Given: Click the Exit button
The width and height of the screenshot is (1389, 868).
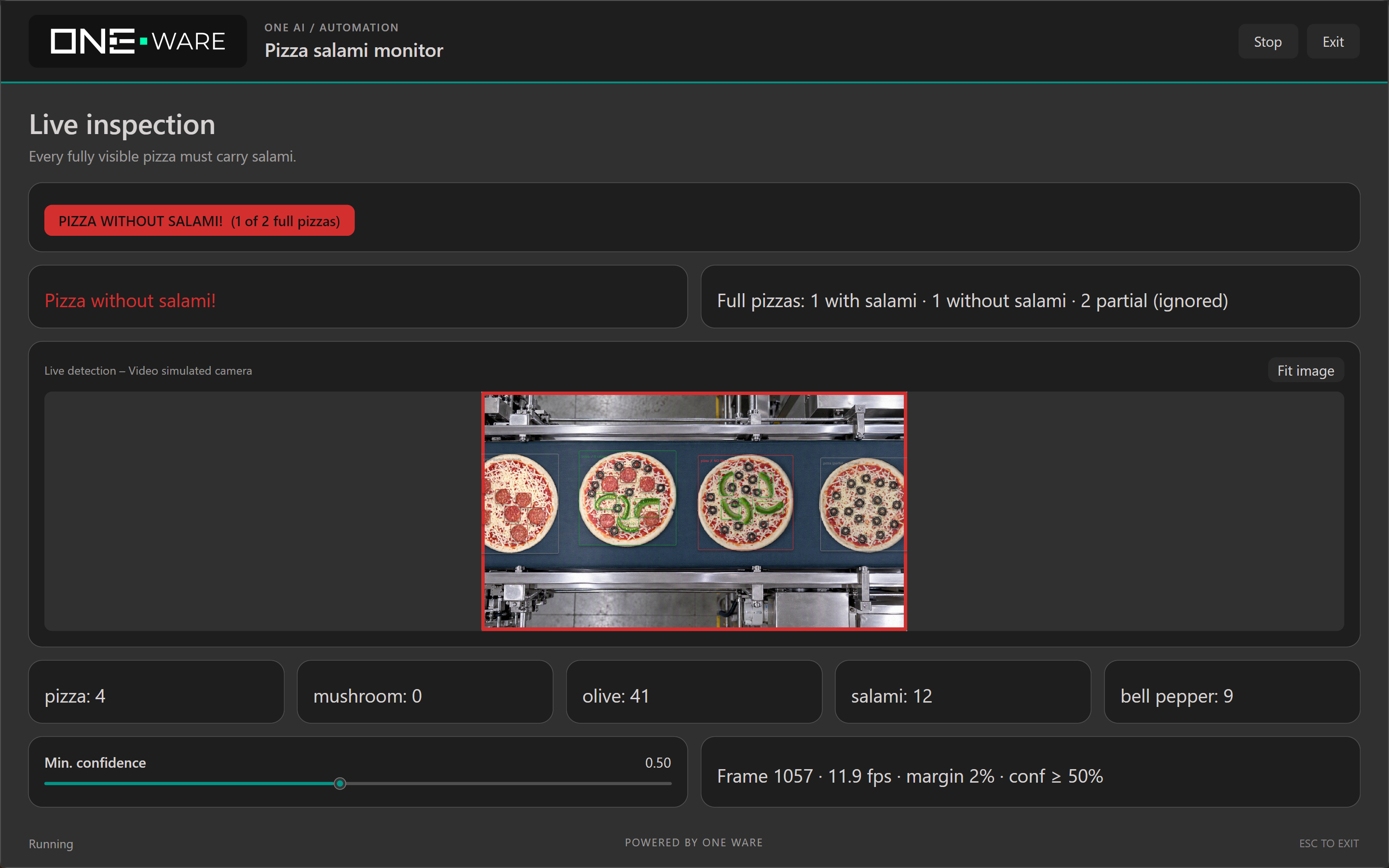Looking at the screenshot, I should pos(1333,41).
